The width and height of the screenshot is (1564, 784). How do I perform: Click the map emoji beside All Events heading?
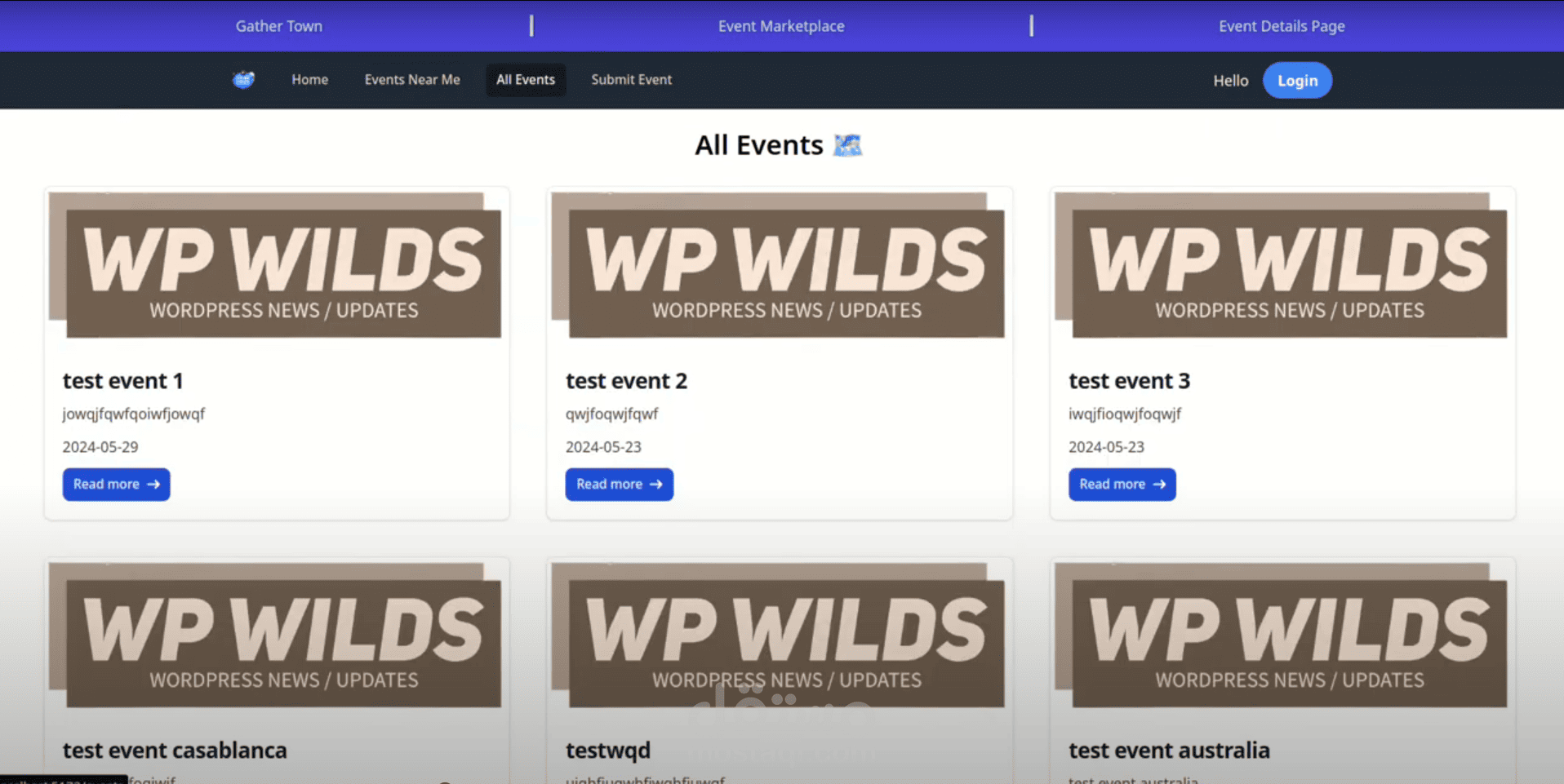click(847, 145)
